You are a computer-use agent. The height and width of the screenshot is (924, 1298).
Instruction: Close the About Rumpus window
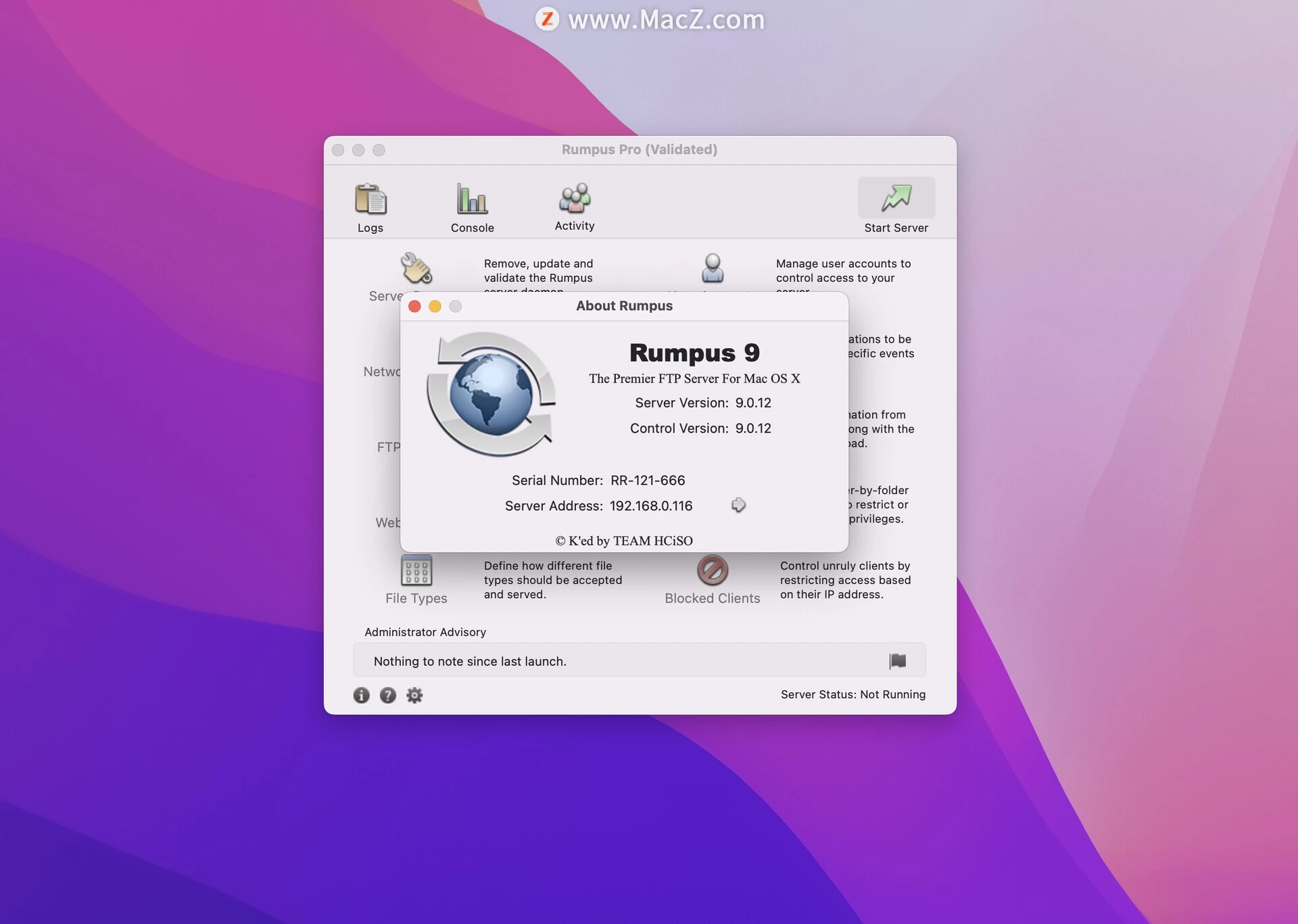[x=415, y=306]
